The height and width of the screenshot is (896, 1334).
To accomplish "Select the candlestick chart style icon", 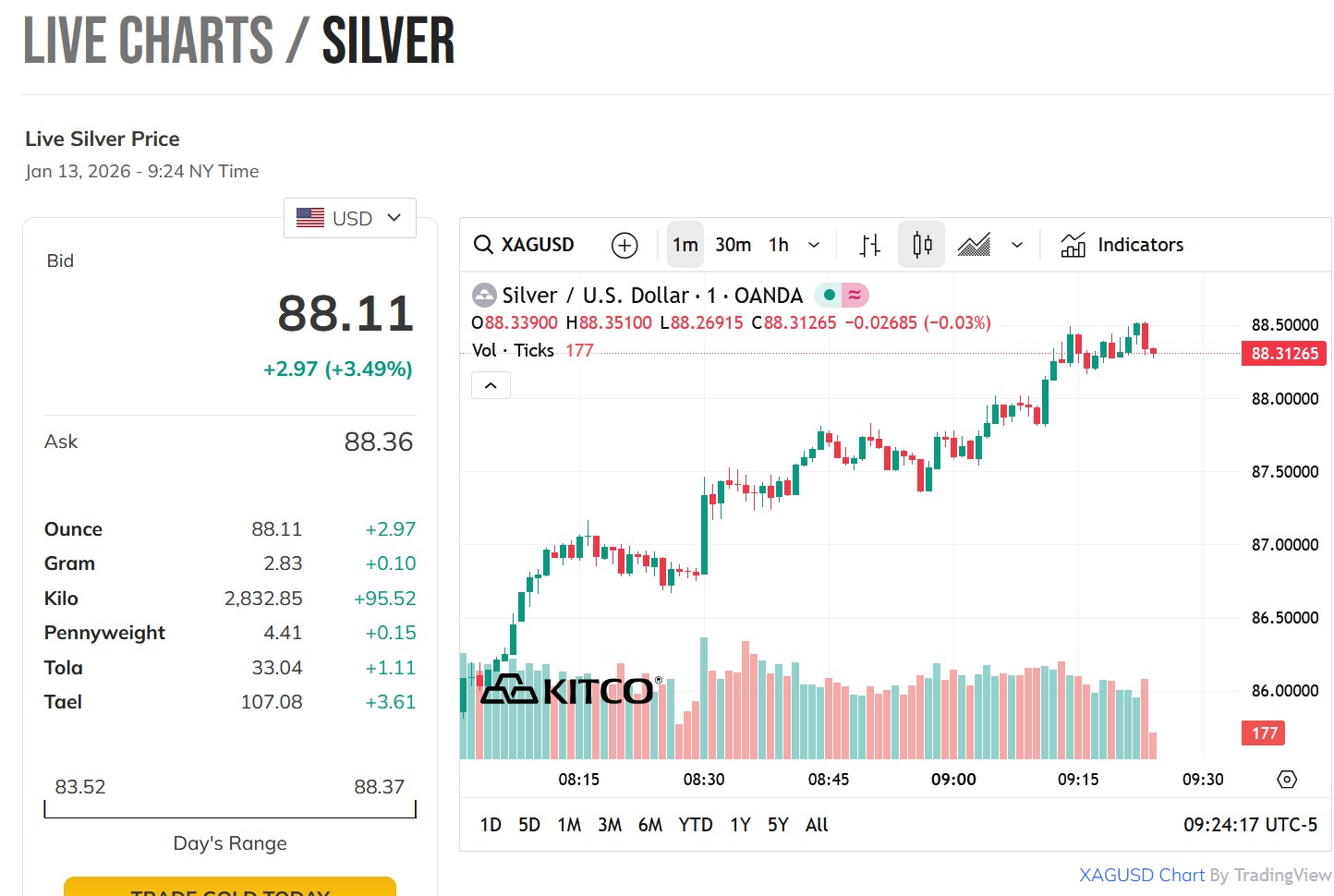I will coord(921,245).
